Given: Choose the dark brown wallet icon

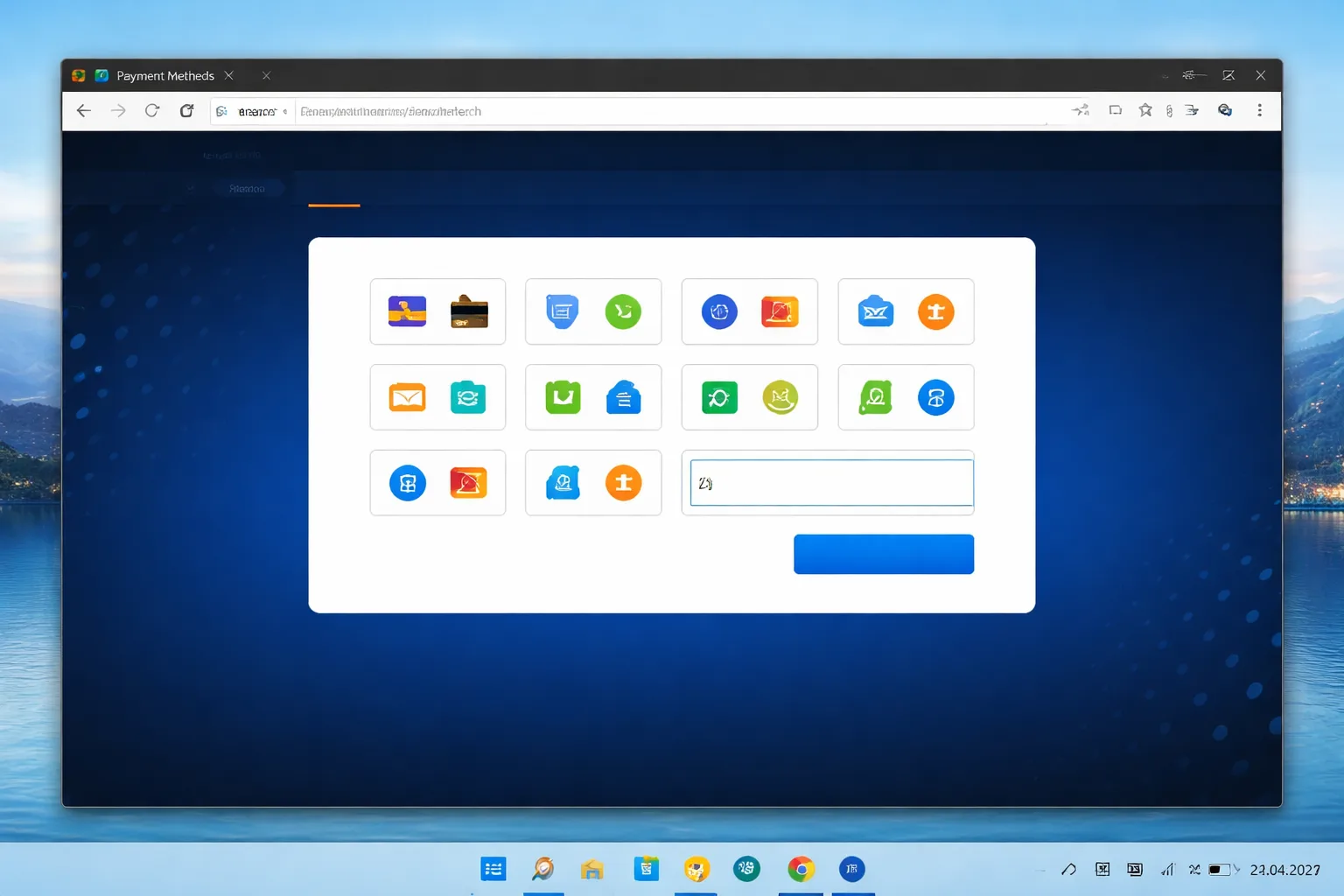Looking at the screenshot, I should pyautogui.click(x=469, y=311).
